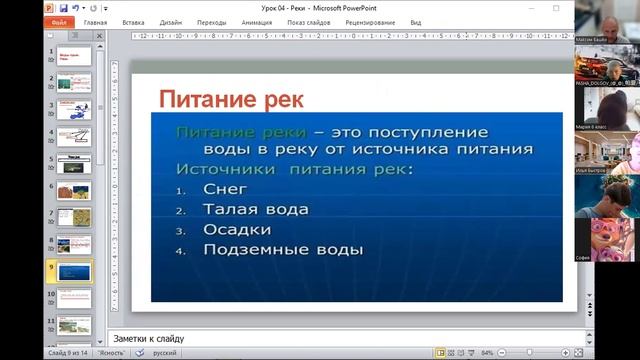Click the "Ясность" theme name in status bar
The width and height of the screenshot is (640, 360).
click(x=111, y=353)
